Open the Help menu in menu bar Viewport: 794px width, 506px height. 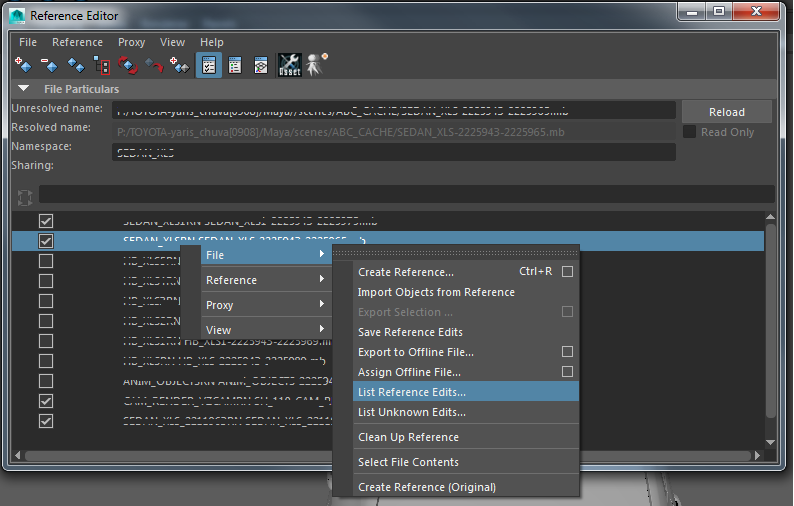(211, 42)
